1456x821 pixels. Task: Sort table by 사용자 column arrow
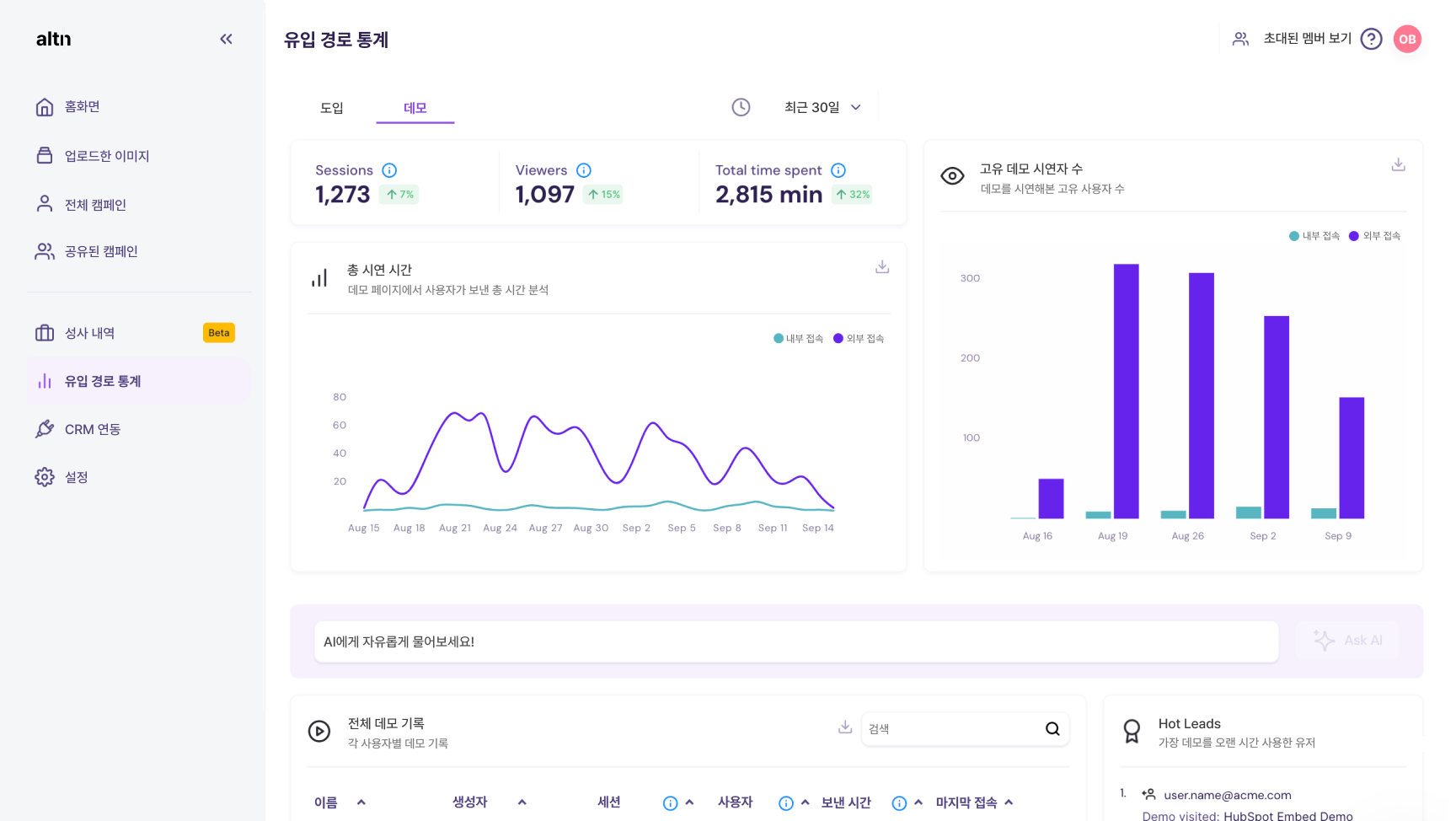click(805, 802)
